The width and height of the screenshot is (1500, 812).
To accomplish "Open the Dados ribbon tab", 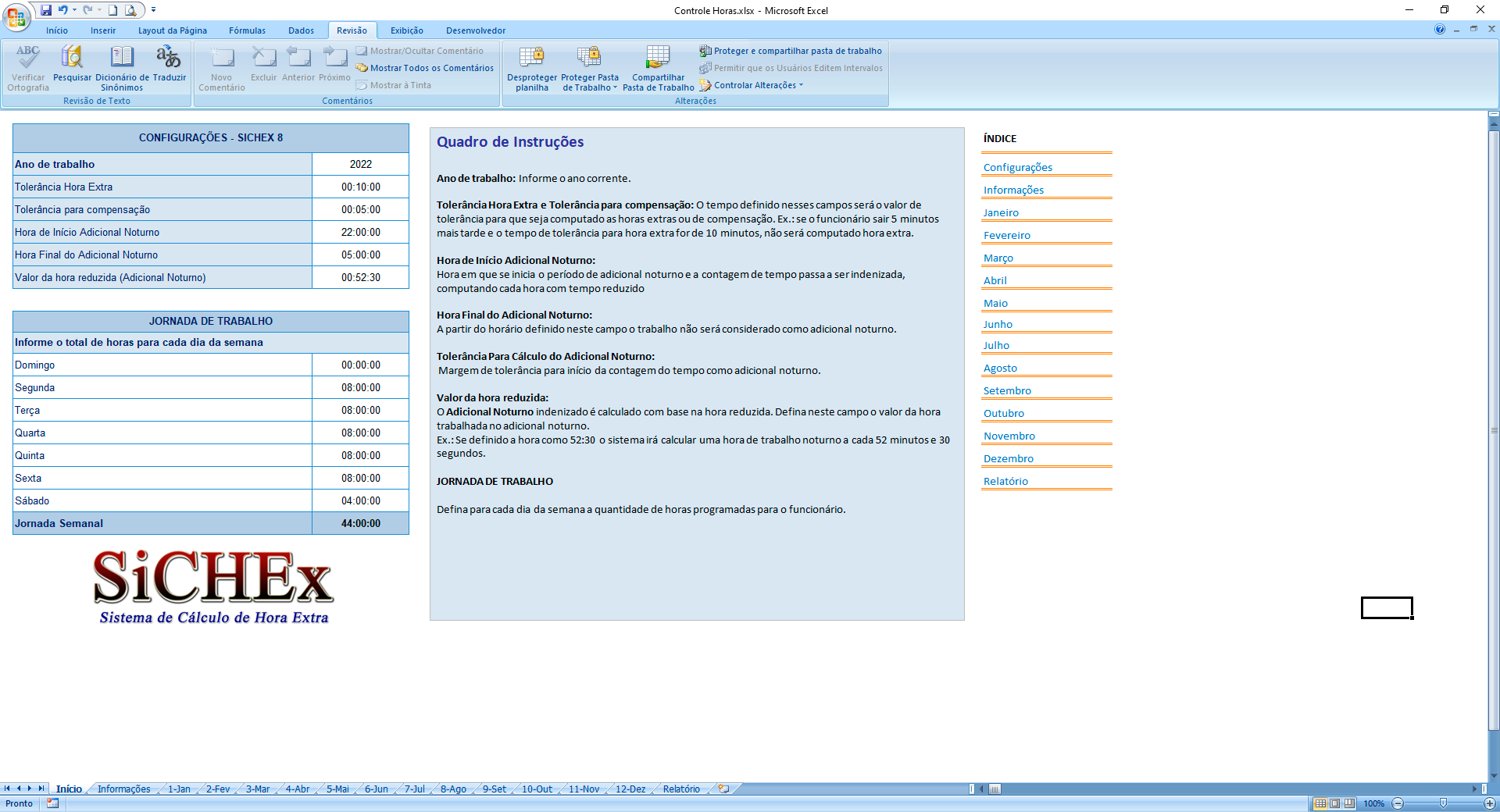I will coord(302,30).
